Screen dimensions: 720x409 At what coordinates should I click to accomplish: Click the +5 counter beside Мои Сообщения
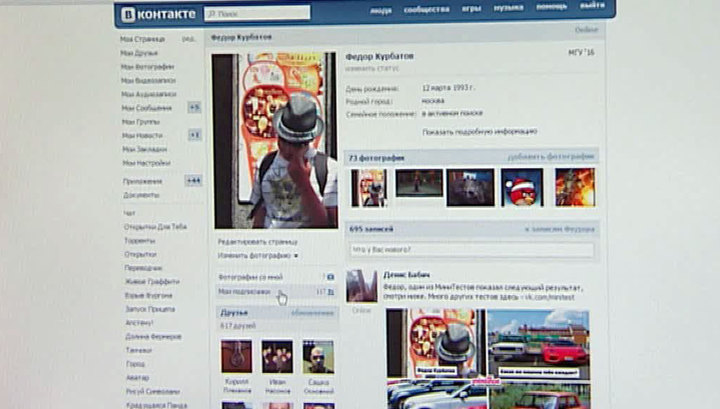pyautogui.click(x=194, y=107)
